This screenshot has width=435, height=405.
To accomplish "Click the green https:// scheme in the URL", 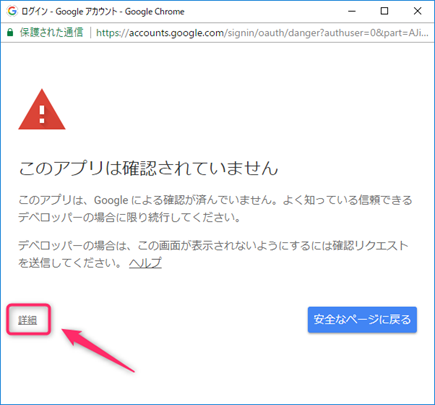I will coord(112,33).
